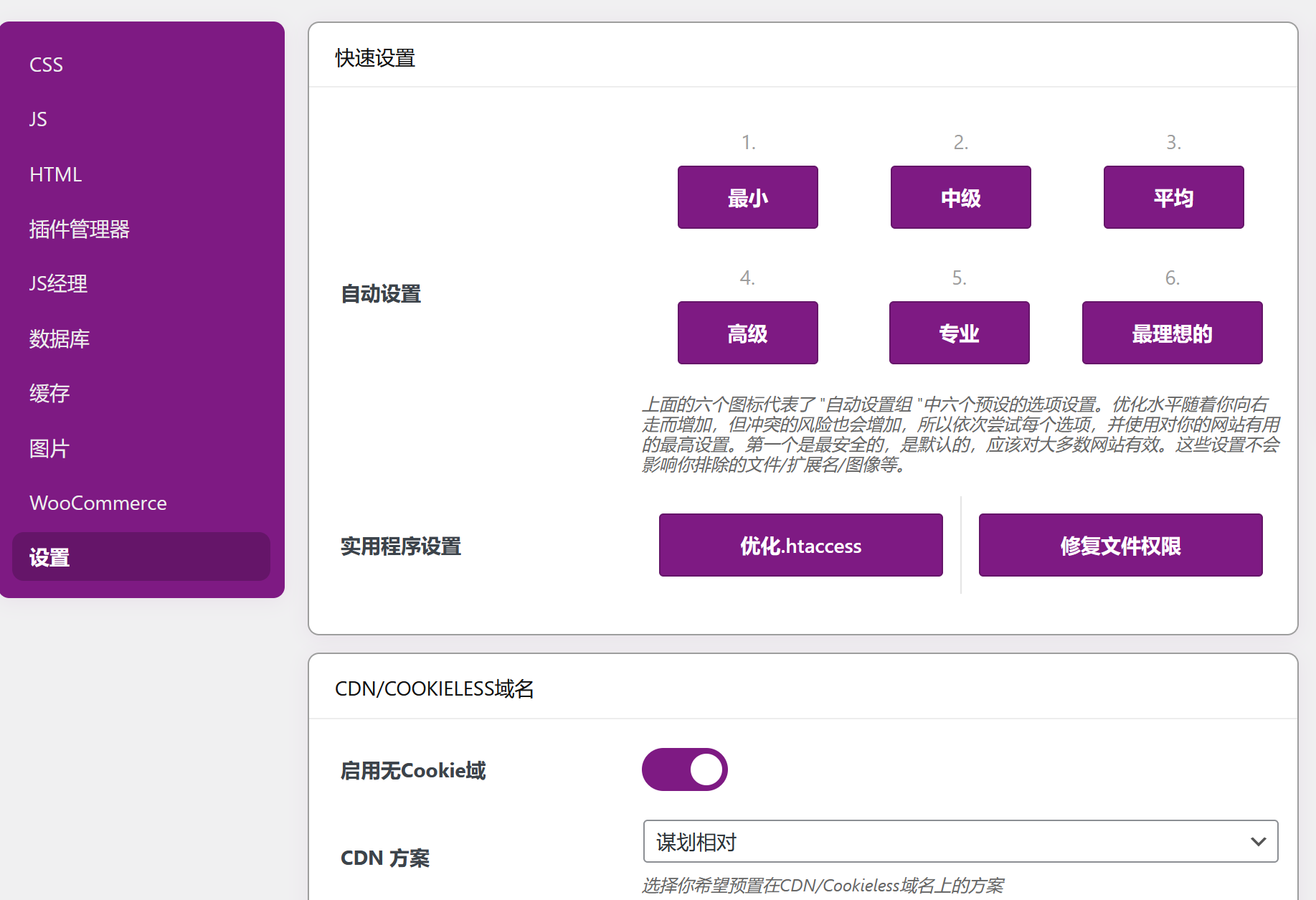Open the HTML sidebar tab
The image size is (1316, 900).
click(55, 174)
